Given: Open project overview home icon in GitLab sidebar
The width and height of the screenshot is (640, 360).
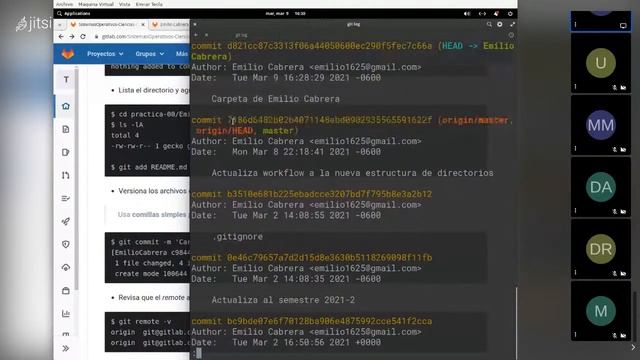Looking at the screenshot, I should point(66,106).
